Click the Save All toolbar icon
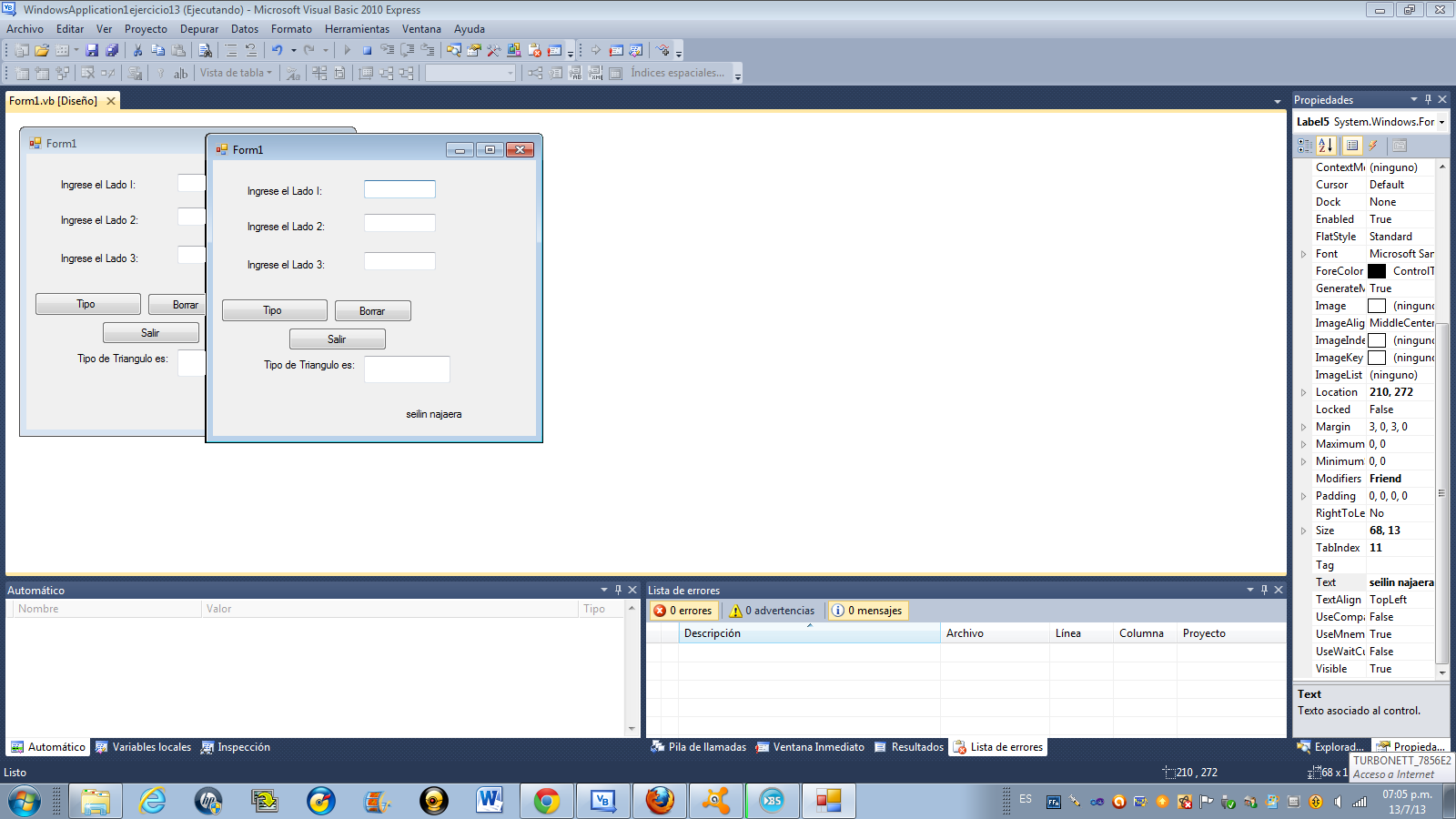 111,50
